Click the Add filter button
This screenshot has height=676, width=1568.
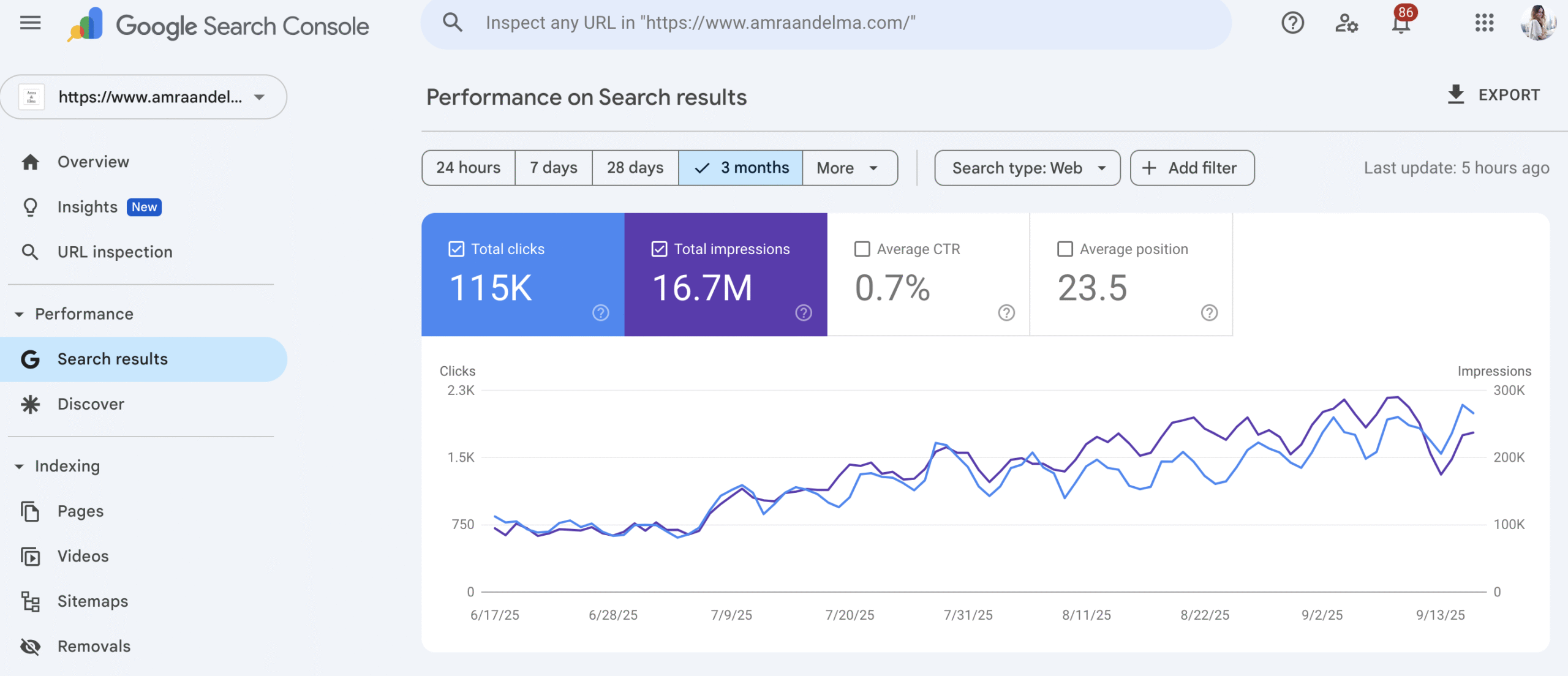pyautogui.click(x=1192, y=168)
